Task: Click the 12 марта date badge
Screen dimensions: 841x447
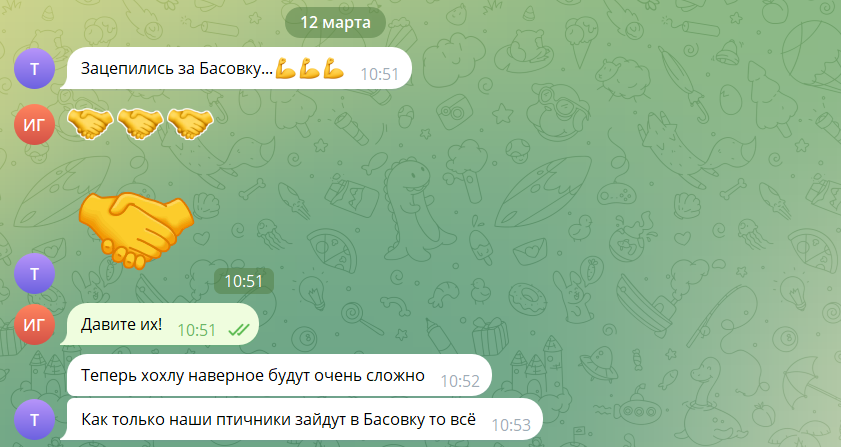Action: (x=335, y=23)
